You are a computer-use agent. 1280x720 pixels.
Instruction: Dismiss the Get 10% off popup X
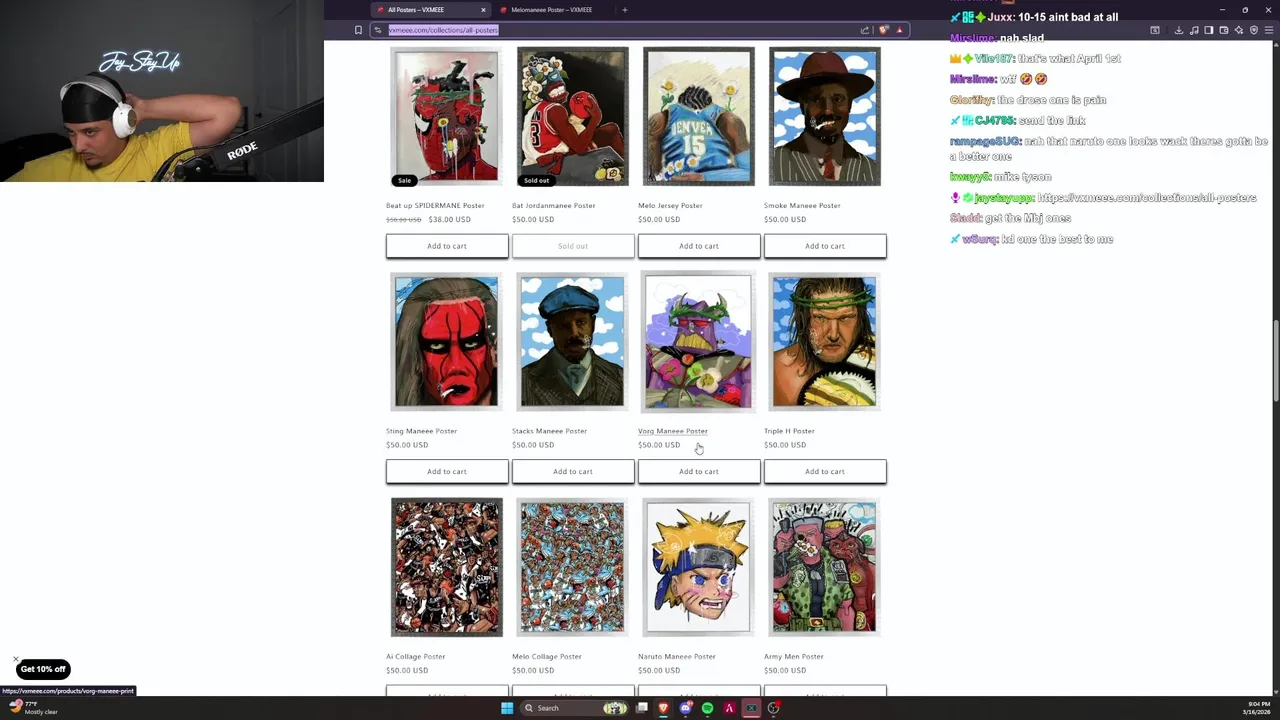(16, 660)
